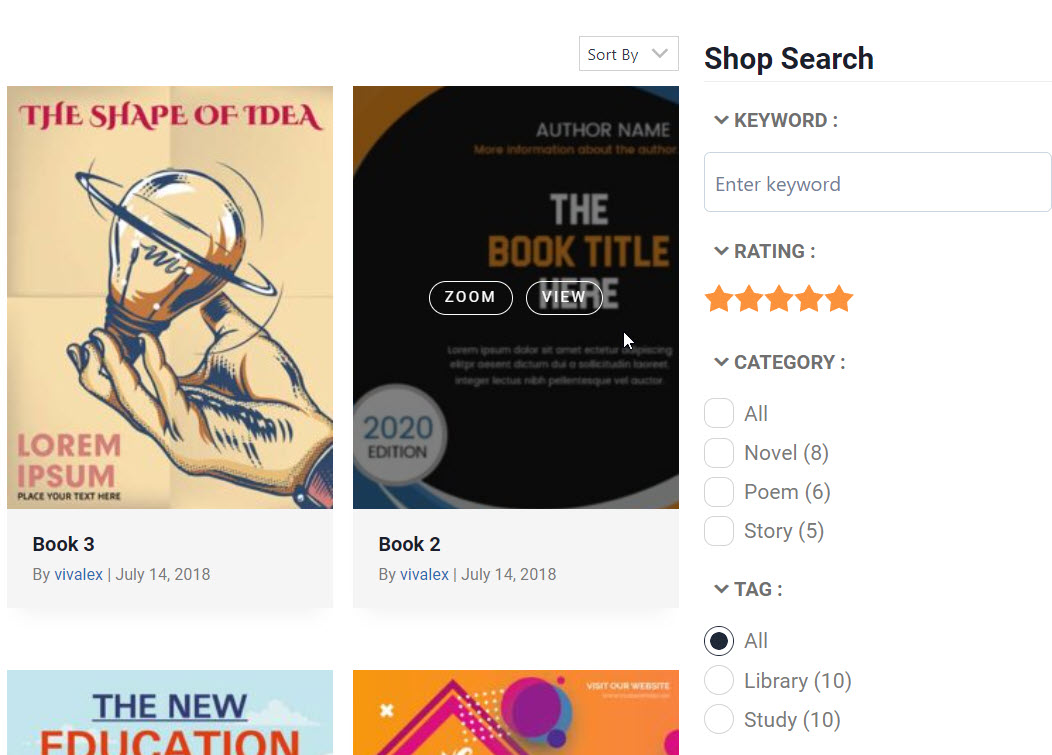This screenshot has width=1052, height=755.
Task: Select the Library tag radio button
Action: 719,681
